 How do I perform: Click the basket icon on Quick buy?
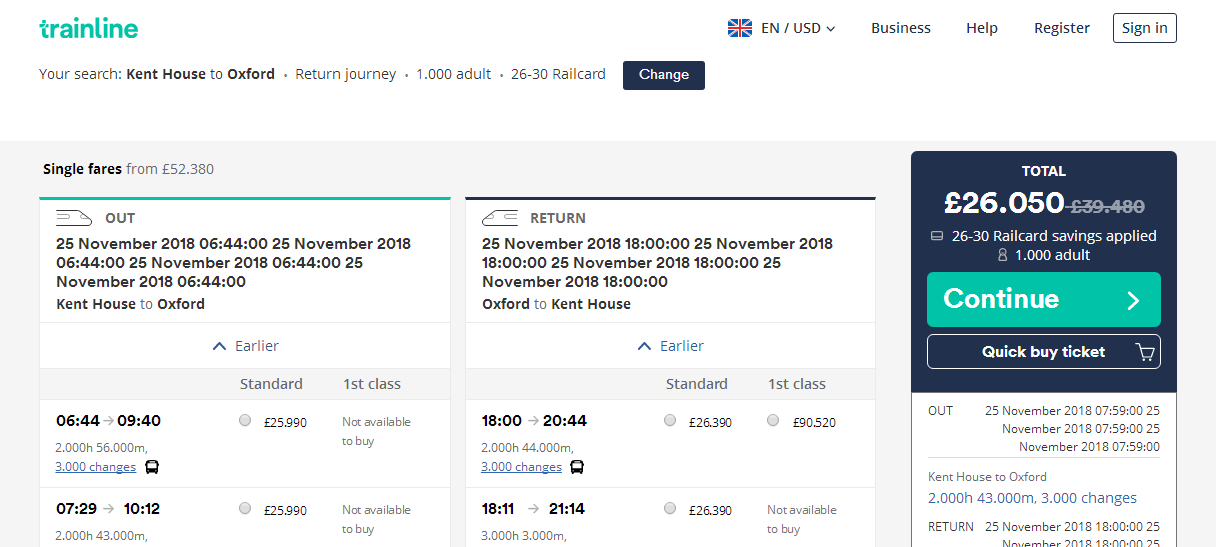pos(1145,352)
